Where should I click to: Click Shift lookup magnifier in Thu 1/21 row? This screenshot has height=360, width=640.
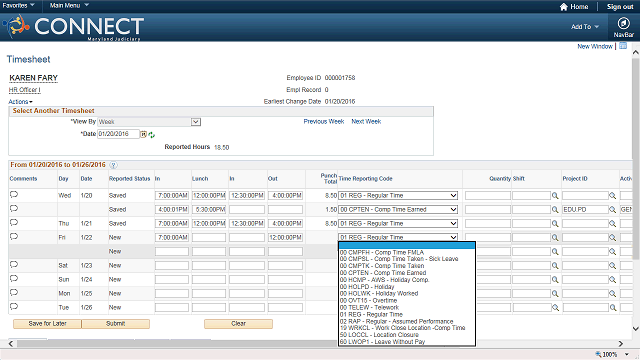point(555,224)
